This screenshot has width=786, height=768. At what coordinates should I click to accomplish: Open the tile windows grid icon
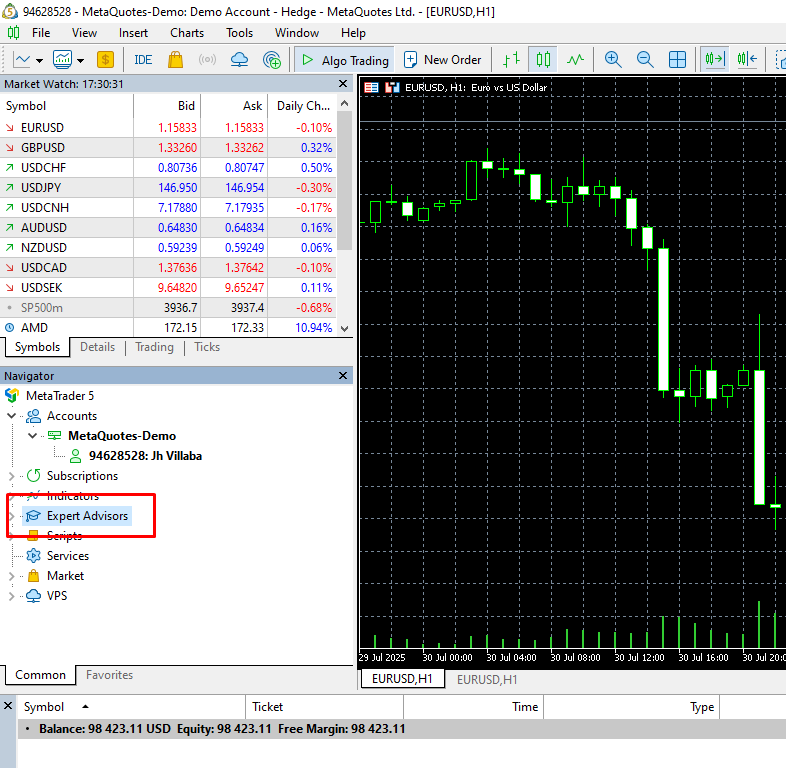coord(677,59)
